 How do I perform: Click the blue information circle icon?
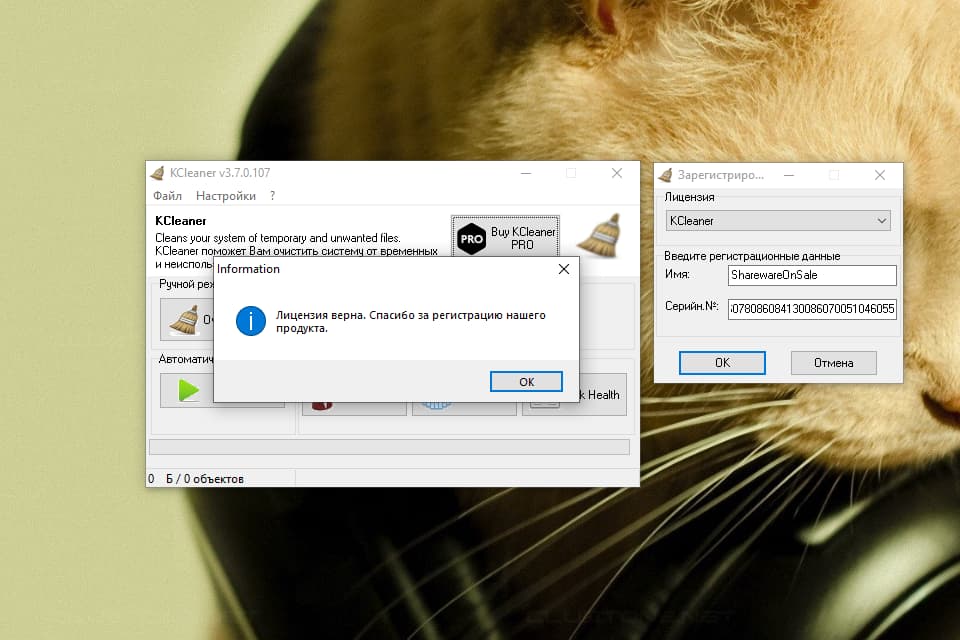[251, 322]
